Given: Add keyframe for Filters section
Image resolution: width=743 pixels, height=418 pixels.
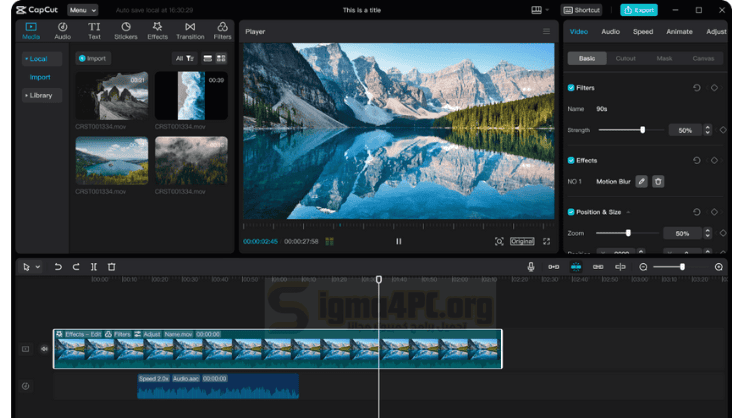Looking at the screenshot, I should pos(714,88).
